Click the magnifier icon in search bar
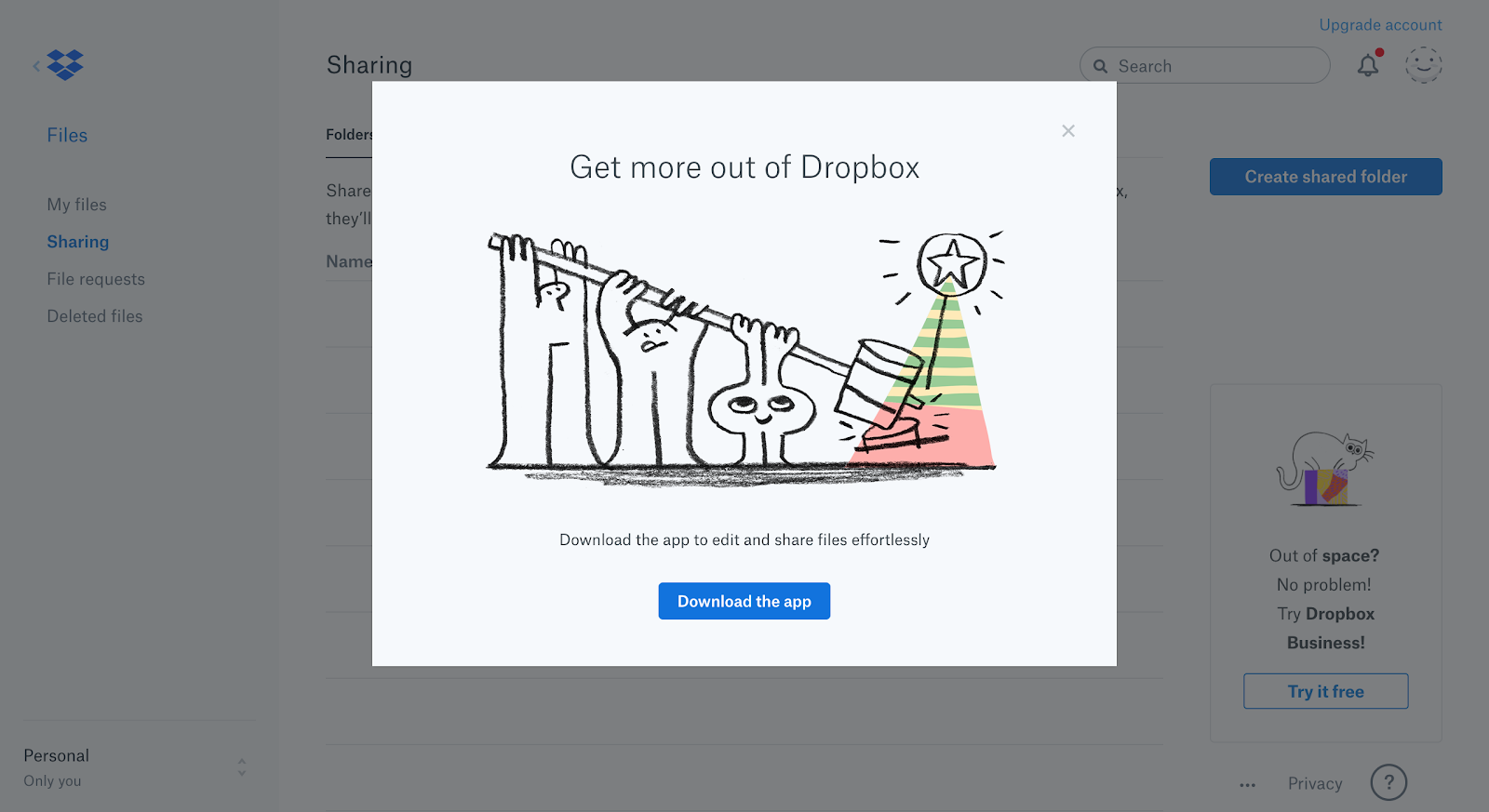Viewport: 1489px width, 812px height. coord(1100,66)
